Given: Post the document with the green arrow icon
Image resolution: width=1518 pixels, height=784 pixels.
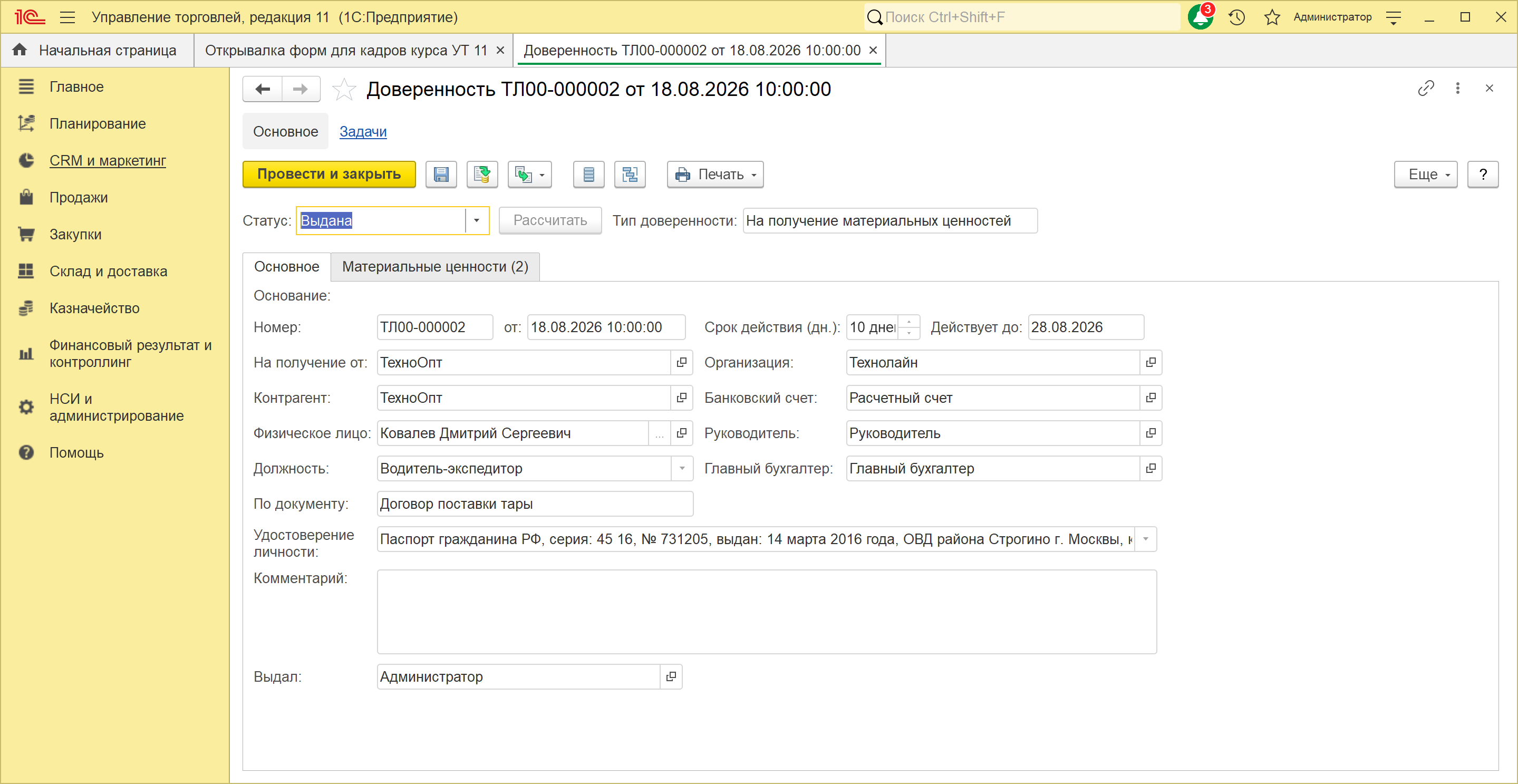Looking at the screenshot, I should pos(482,175).
